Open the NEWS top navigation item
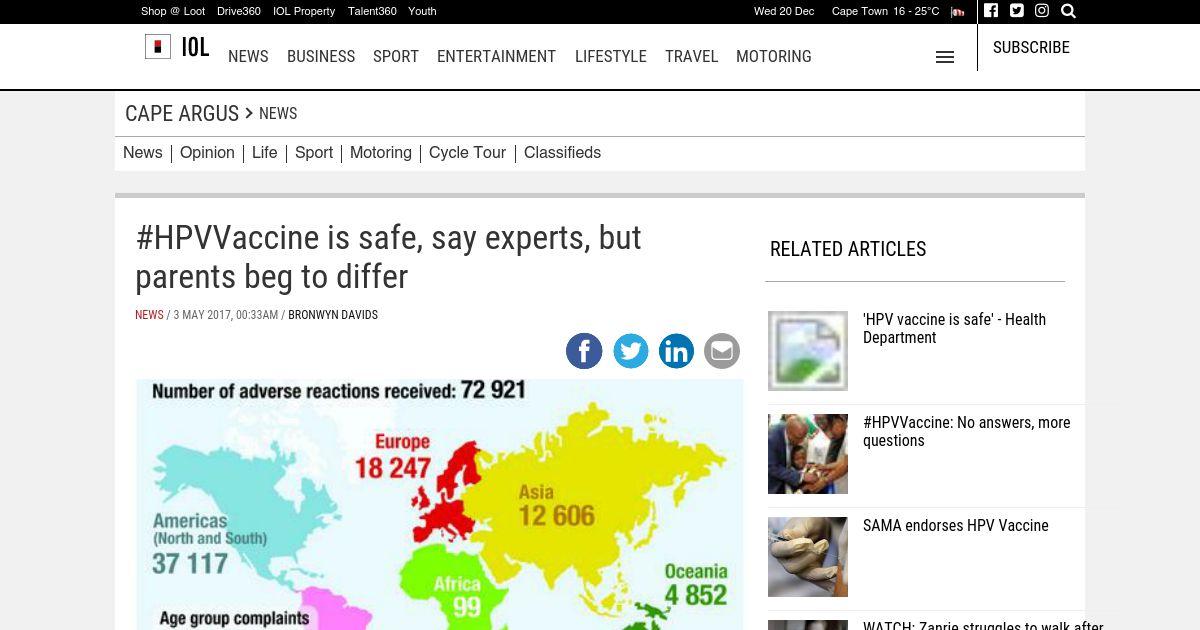 [248, 57]
